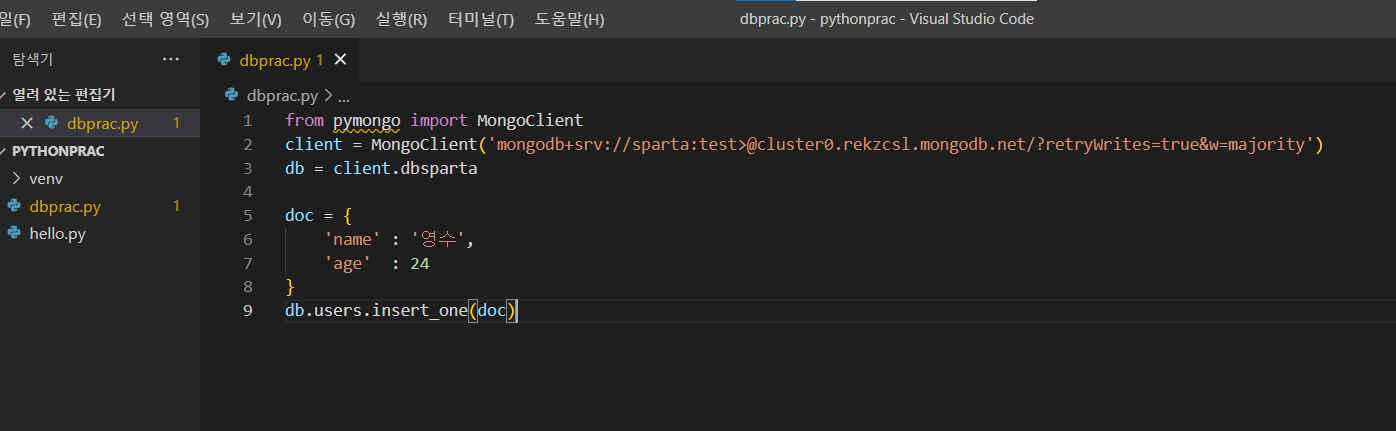1396x431 pixels.
Task: Open the 실행(R) menu
Action: click(401, 19)
